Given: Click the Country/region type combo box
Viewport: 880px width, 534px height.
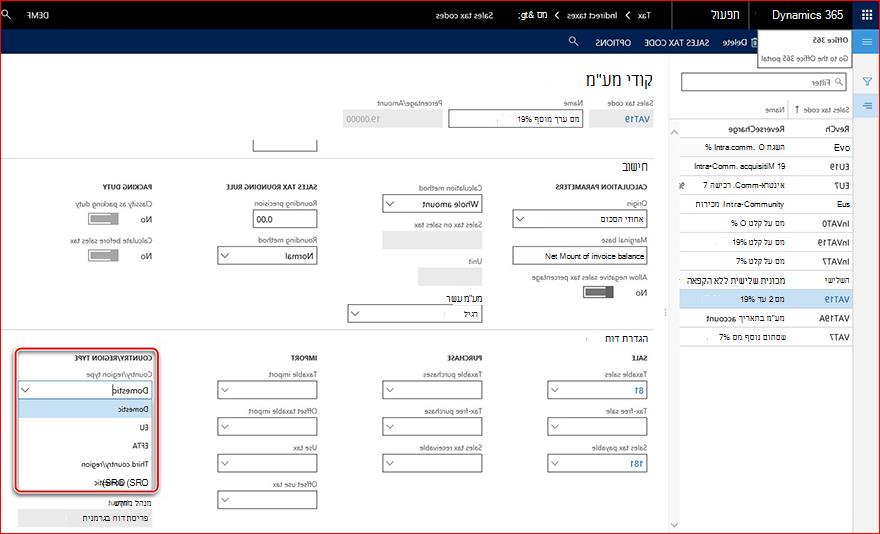Looking at the screenshot, I should coord(85,390).
